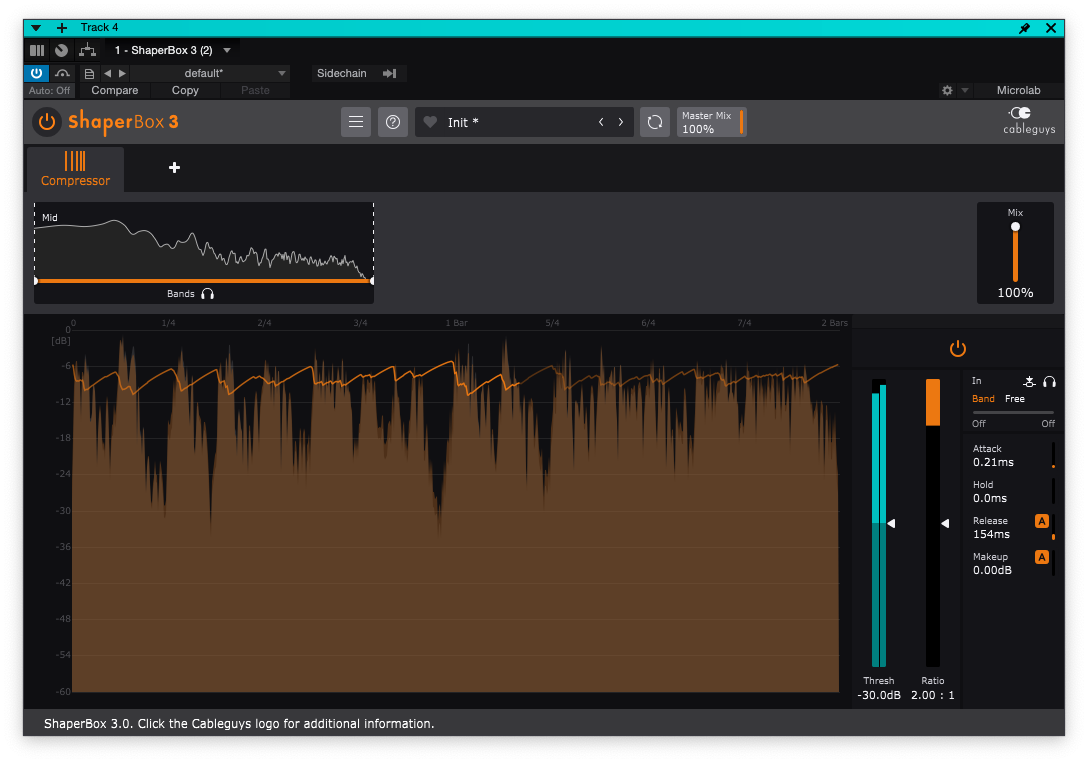Pin the plugin window
This screenshot has height=763, width=1088.
(x=1024, y=28)
